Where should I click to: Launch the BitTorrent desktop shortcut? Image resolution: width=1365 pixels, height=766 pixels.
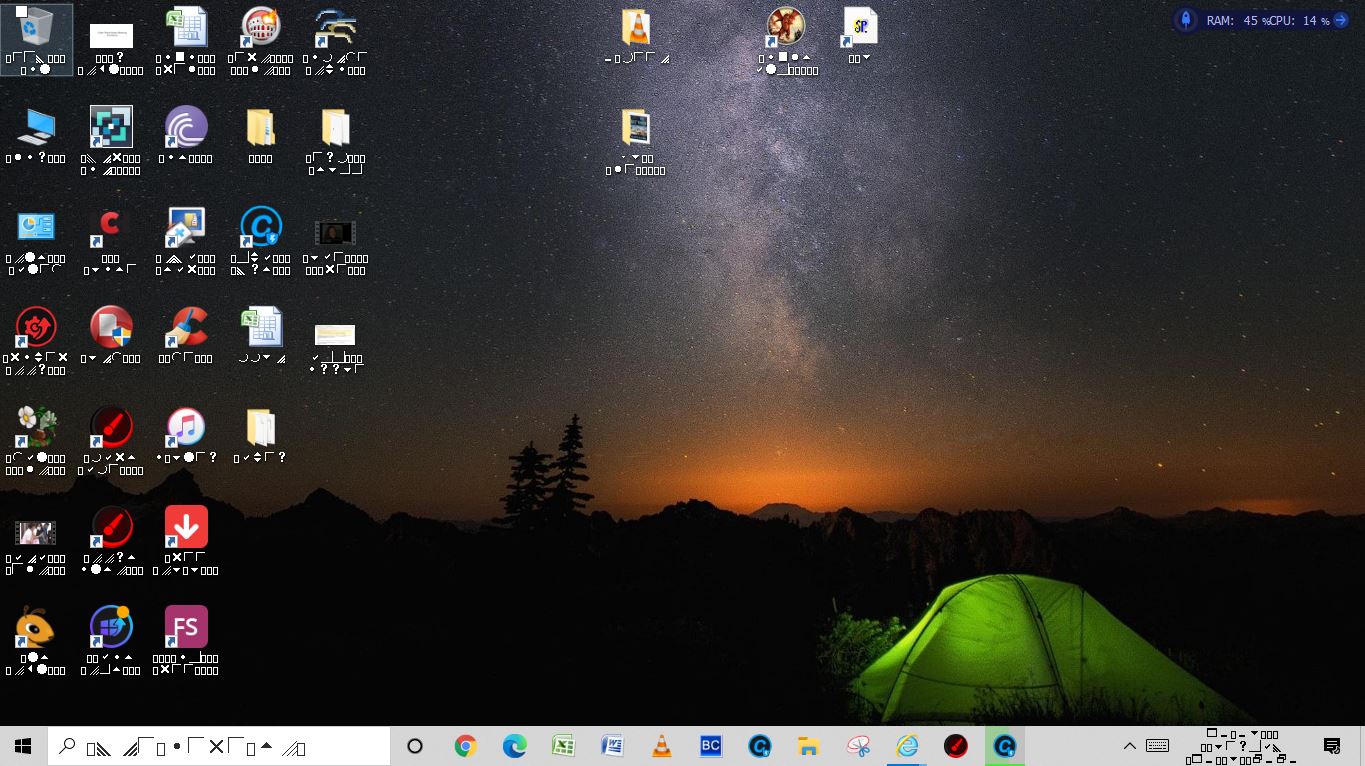(185, 127)
